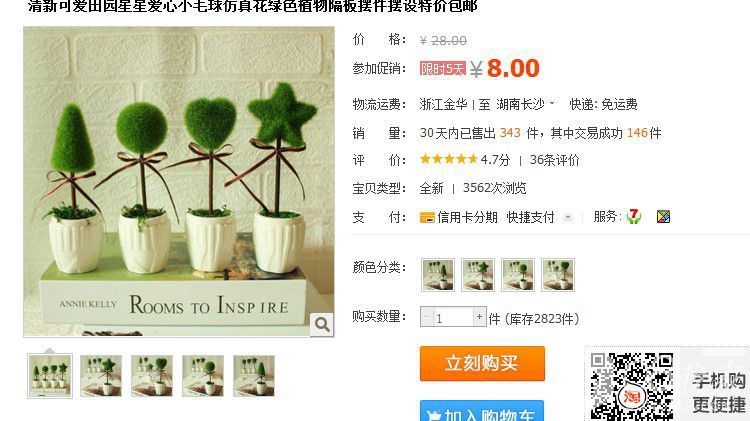Select the star-shaped color option
The image size is (750, 421).
(477, 275)
